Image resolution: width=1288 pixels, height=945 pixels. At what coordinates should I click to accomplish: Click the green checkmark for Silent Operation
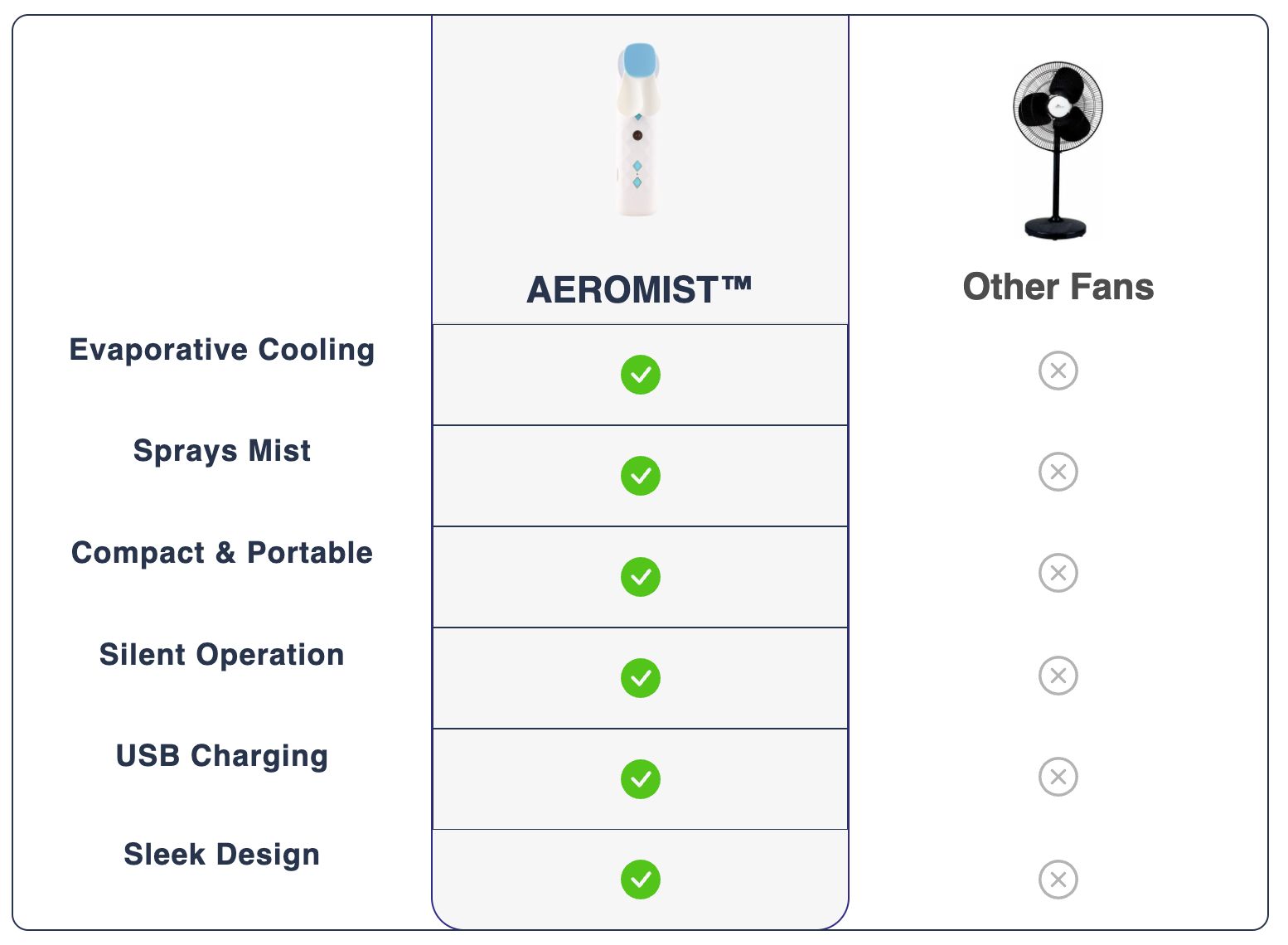pos(641,678)
